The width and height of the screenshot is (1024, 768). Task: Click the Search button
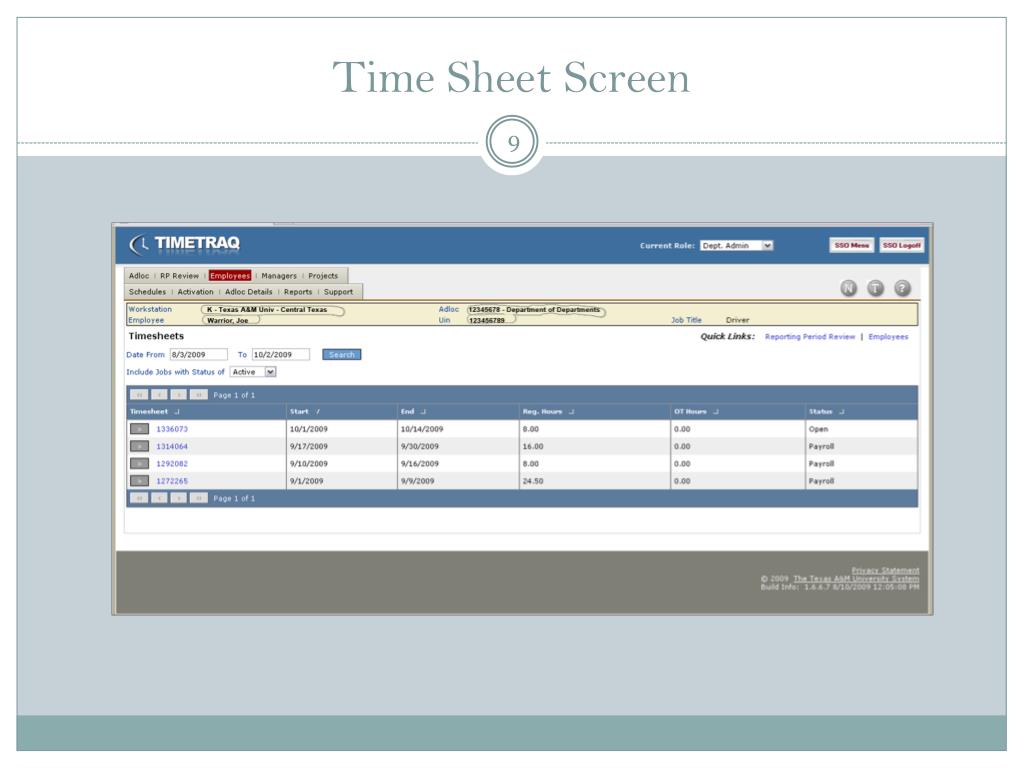click(342, 355)
